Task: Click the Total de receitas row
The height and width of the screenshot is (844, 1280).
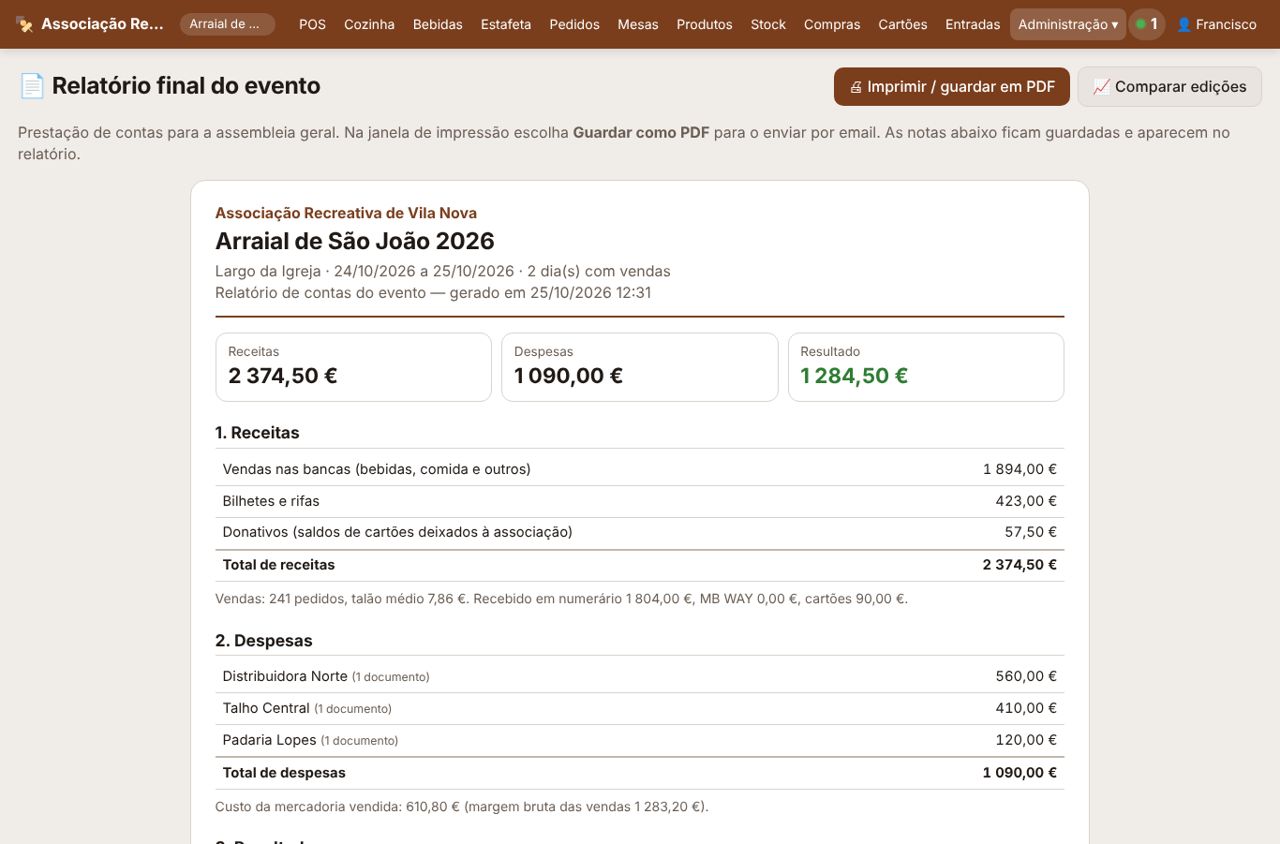Action: 640,565
